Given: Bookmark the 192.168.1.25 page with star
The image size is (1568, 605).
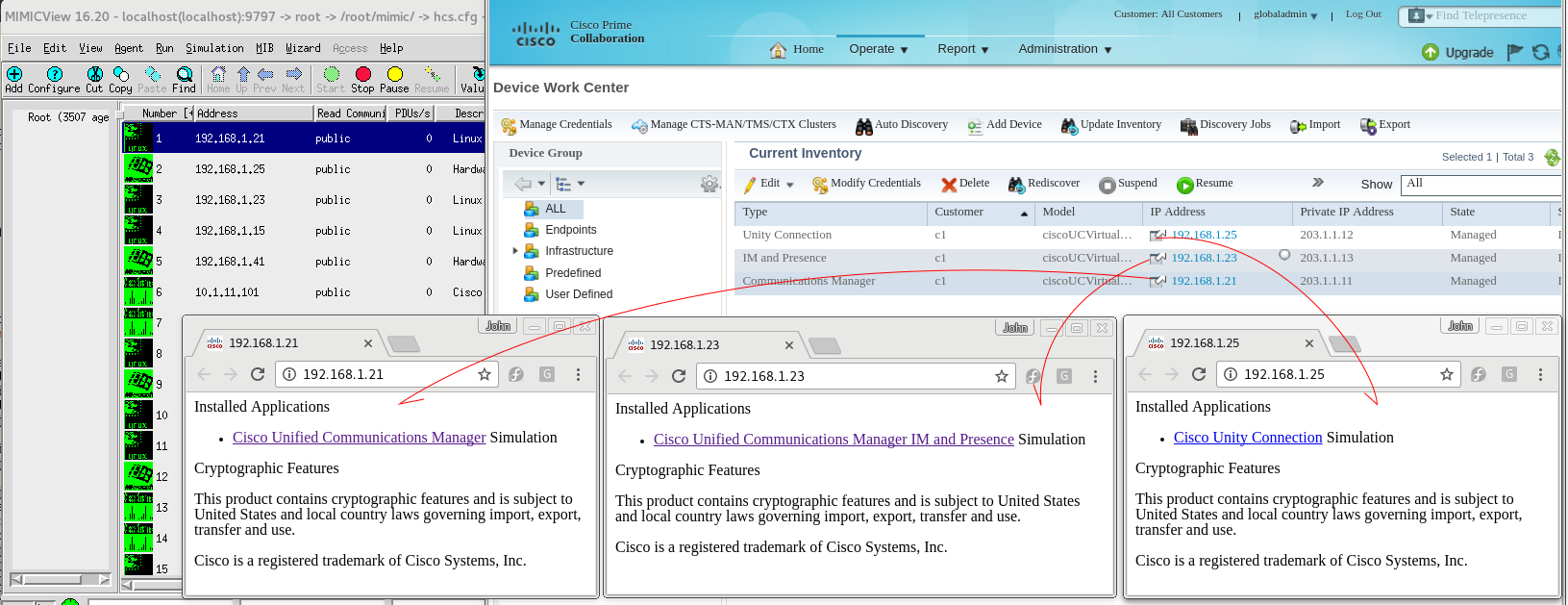Looking at the screenshot, I should (x=1447, y=374).
